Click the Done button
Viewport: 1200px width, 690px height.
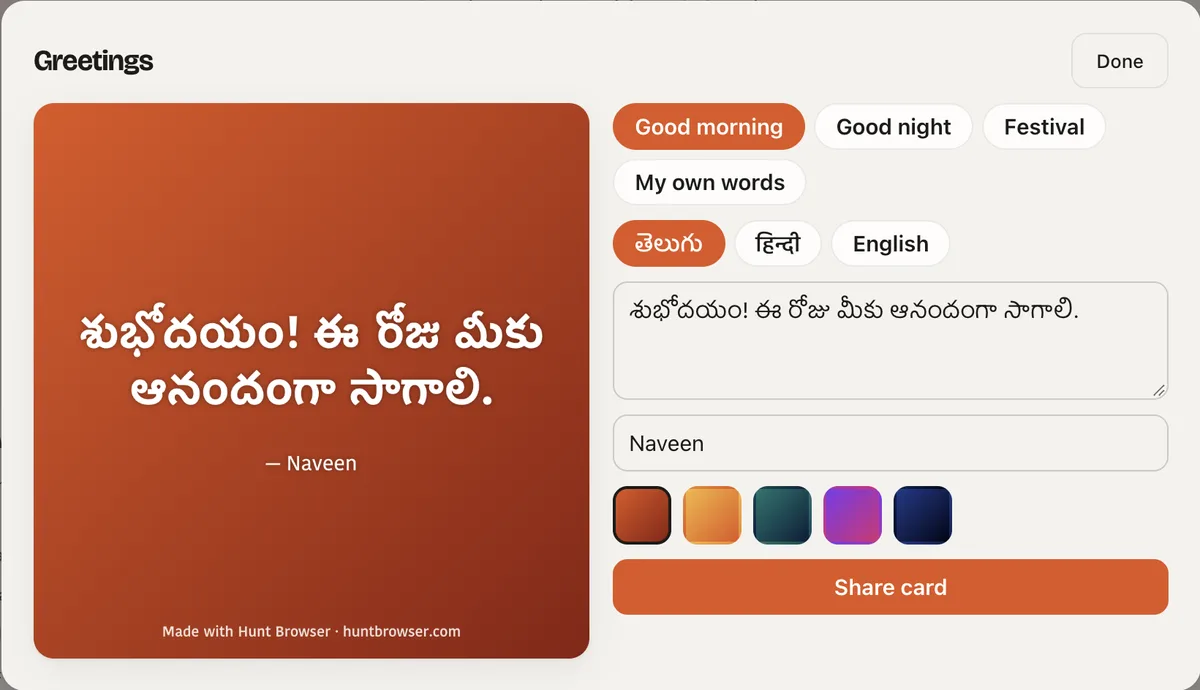pos(1119,61)
